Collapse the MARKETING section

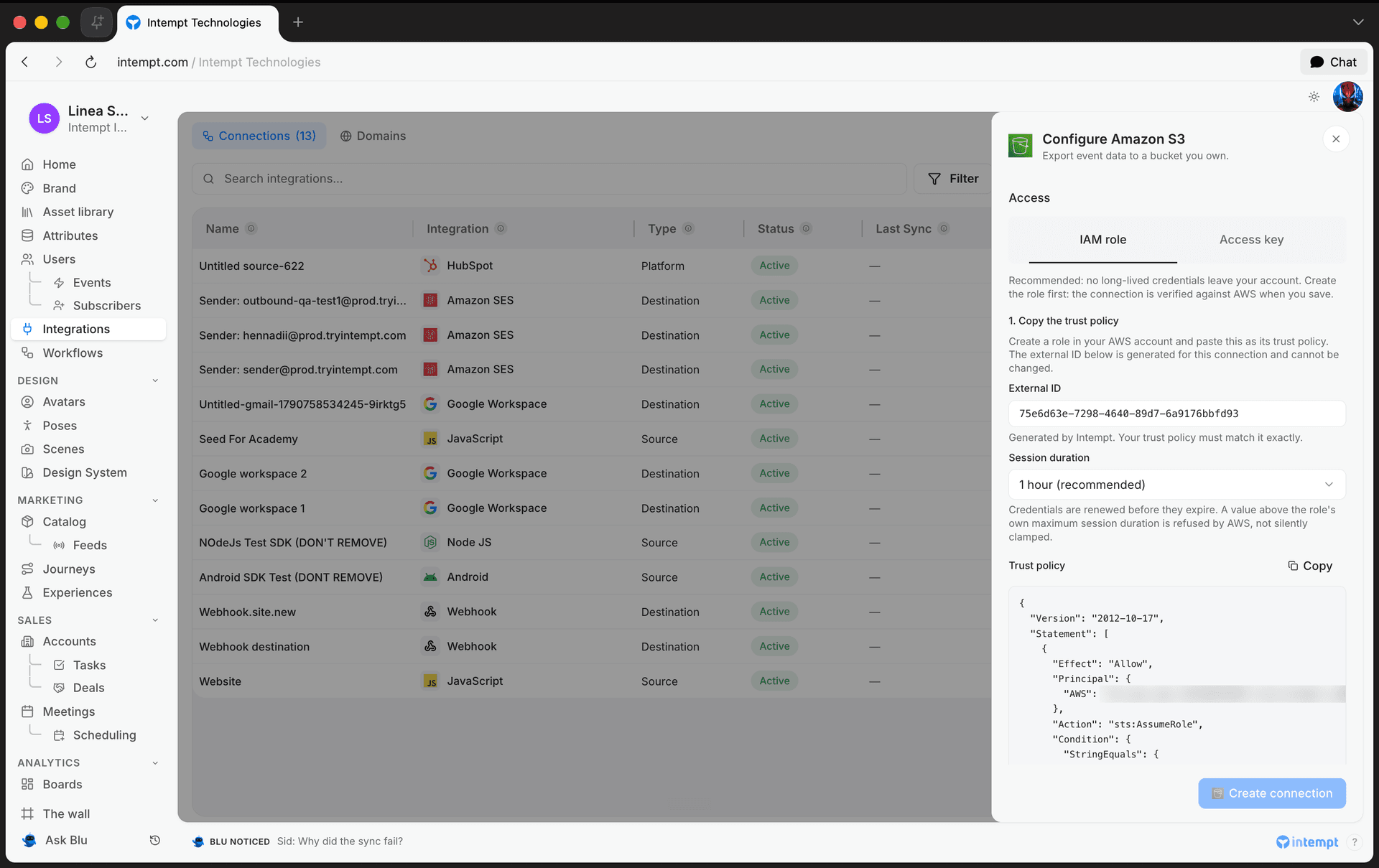155,500
